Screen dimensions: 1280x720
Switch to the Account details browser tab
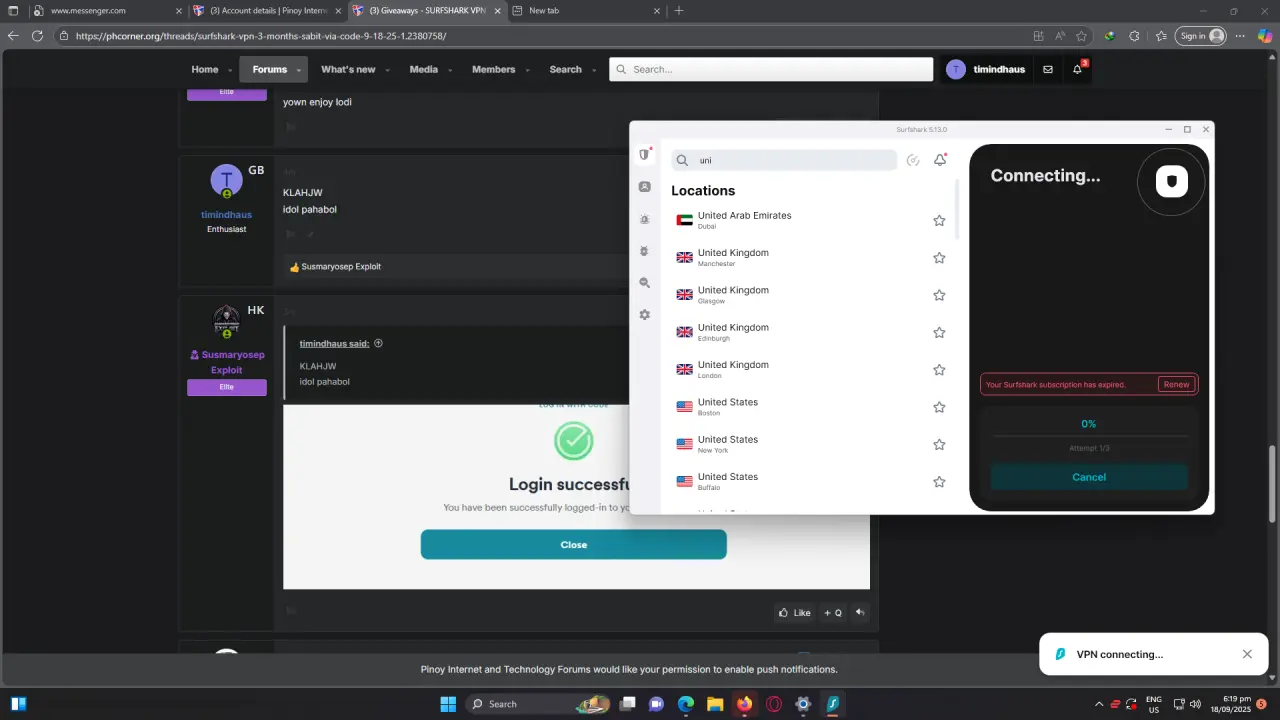click(268, 10)
